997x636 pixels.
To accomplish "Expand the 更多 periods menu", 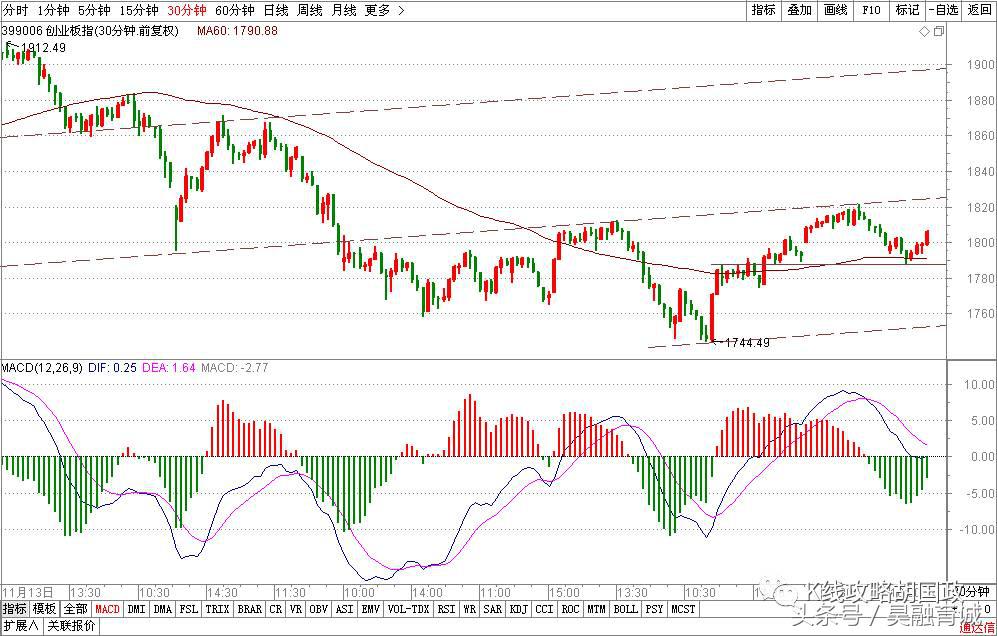I will click(384, 10).
